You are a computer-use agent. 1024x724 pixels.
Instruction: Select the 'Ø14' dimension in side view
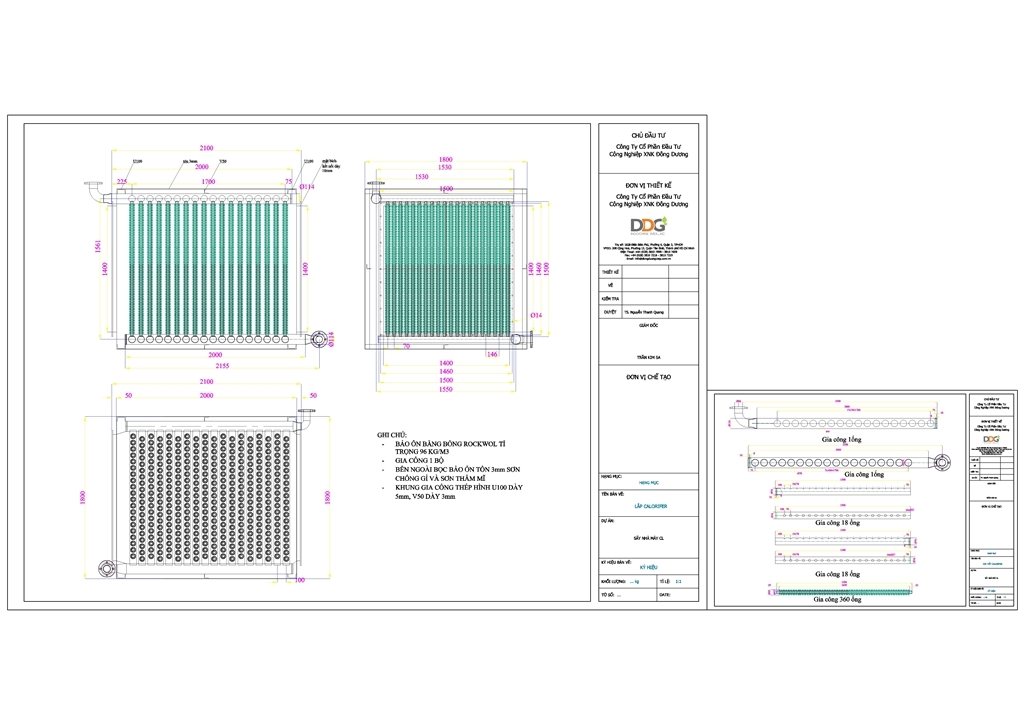coord(536,315)
